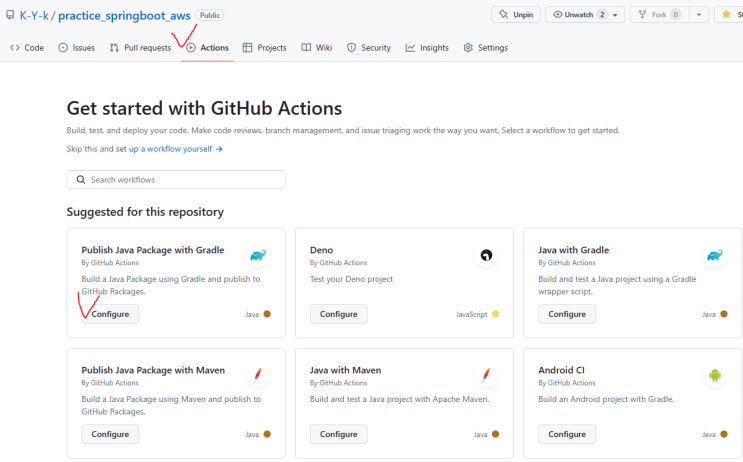743x462 pixels.
Task: Click the Publish Java Package with Gradle title
Action: pyautogui.click(x=153, y=250)
